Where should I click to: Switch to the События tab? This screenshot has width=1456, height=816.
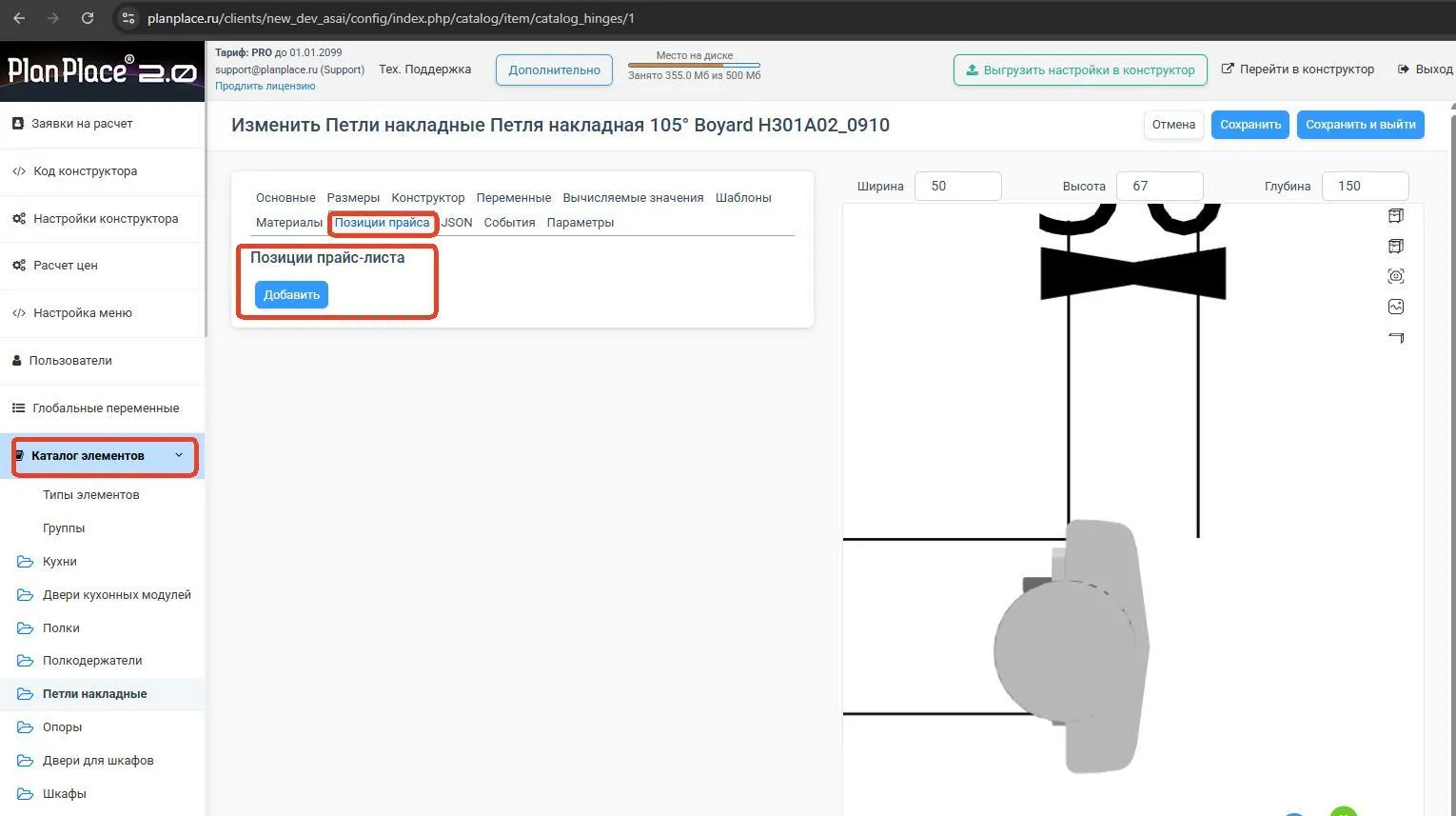pyautogui.click(x=509, y=223)
